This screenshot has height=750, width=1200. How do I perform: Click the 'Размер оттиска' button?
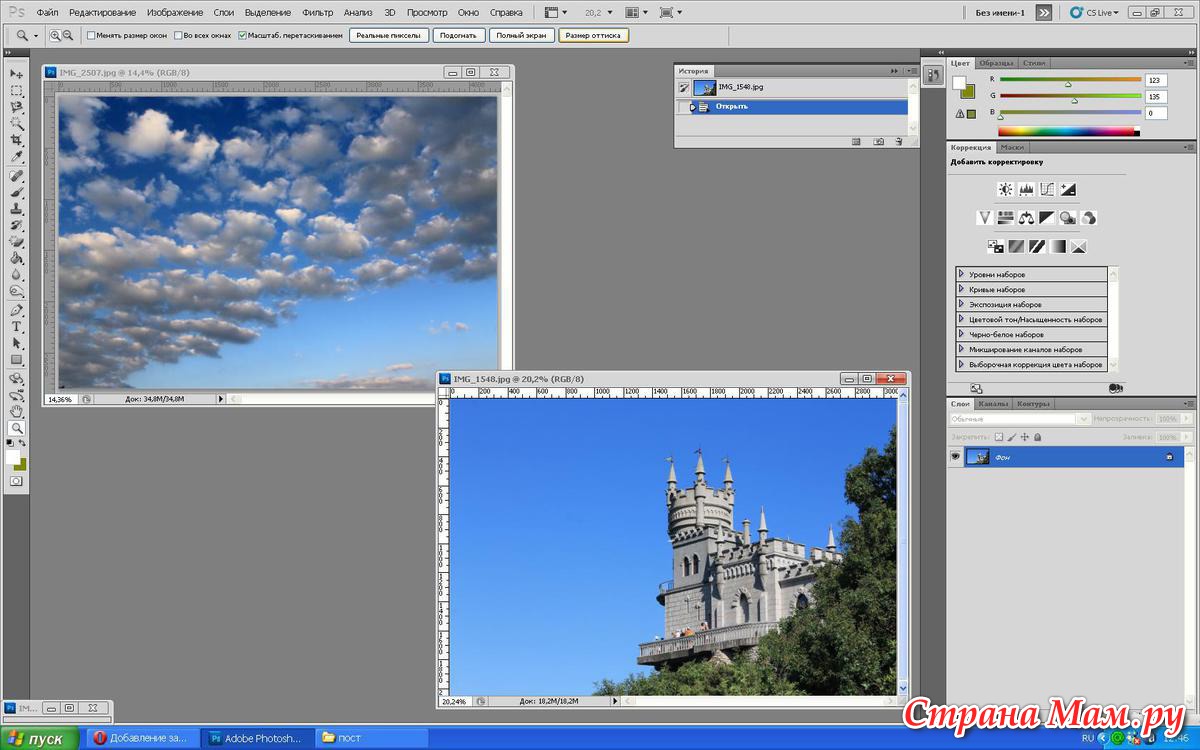593,35
